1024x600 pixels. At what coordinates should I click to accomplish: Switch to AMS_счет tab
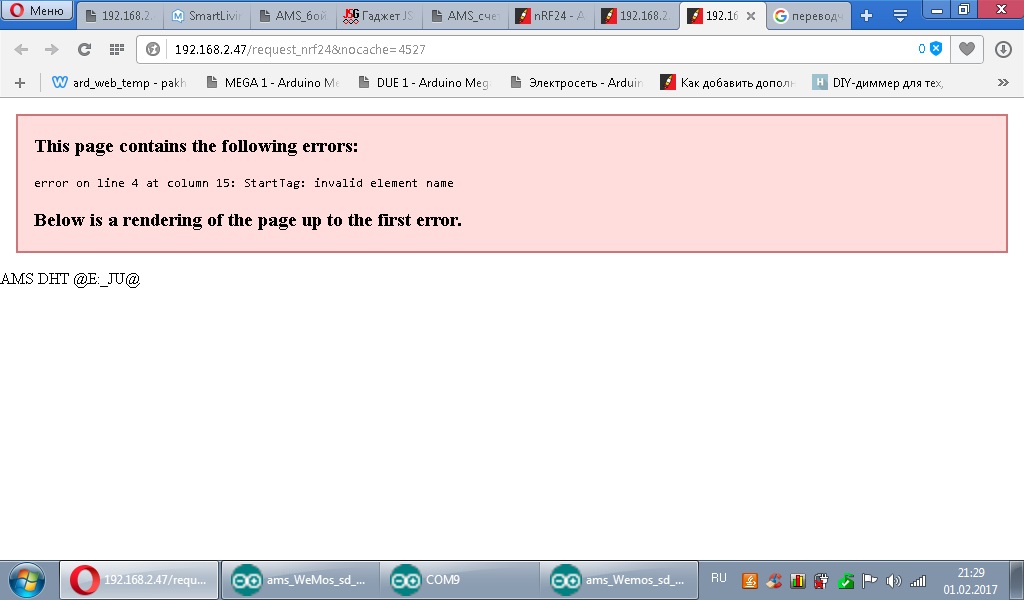pyautogui.click(x=465, y=16)
